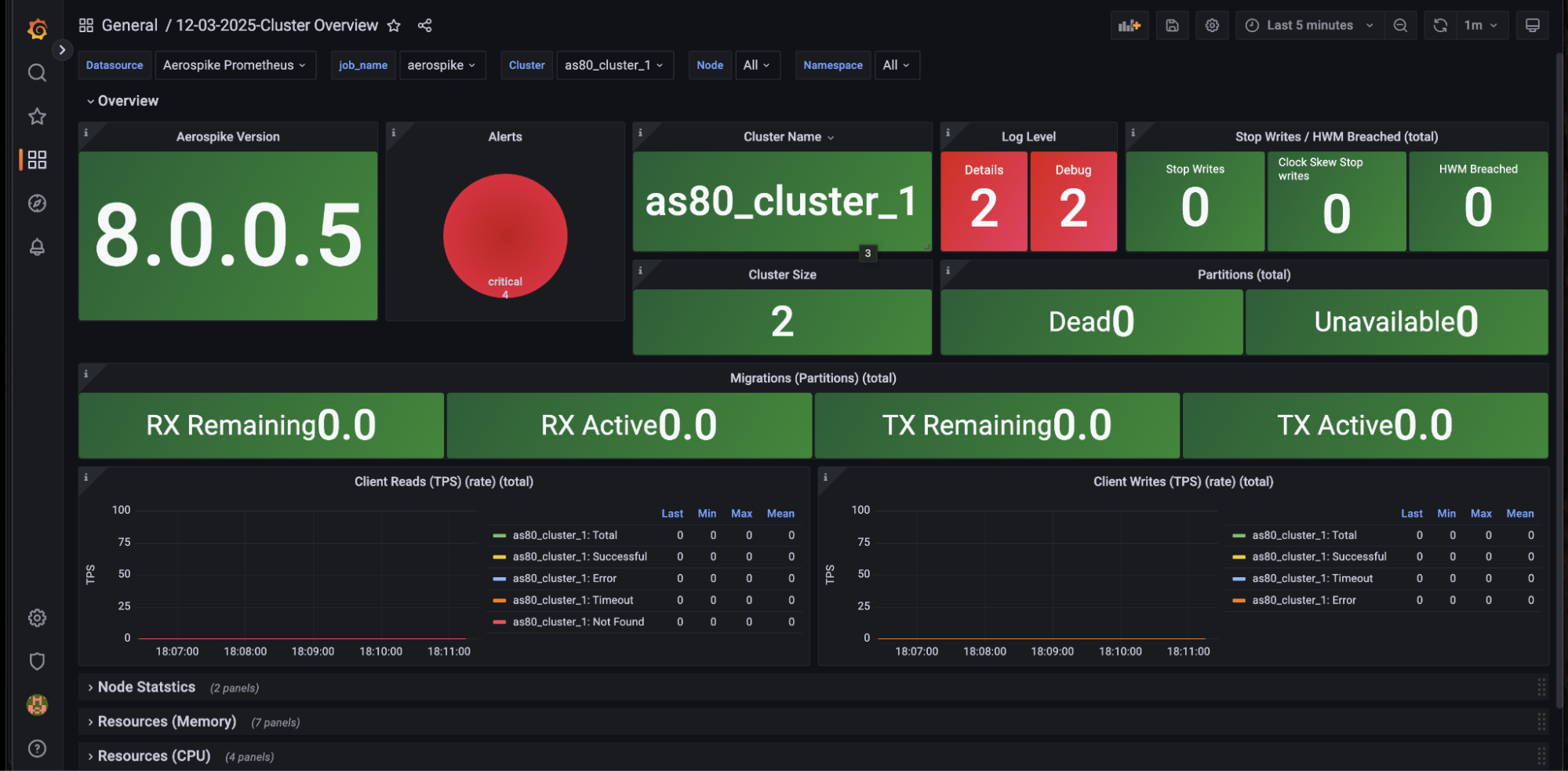The width and height of the screenshot is (1568, 771).
Task: Add a new panel to dashboard
Action: point(1130,25)
